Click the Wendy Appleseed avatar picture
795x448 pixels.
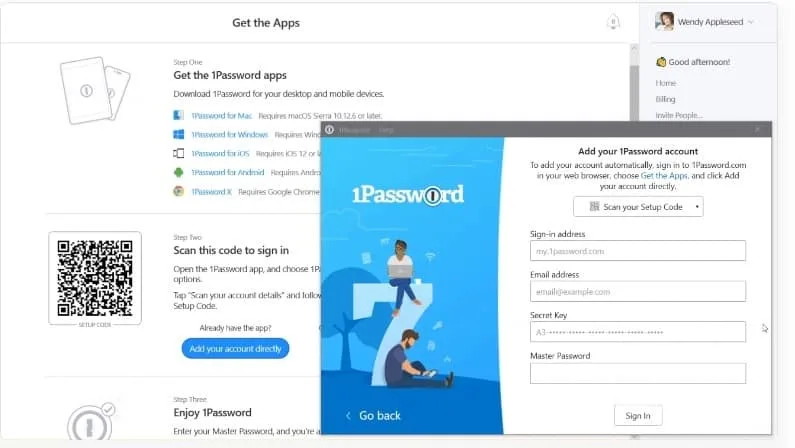click(x=664, y=21)
